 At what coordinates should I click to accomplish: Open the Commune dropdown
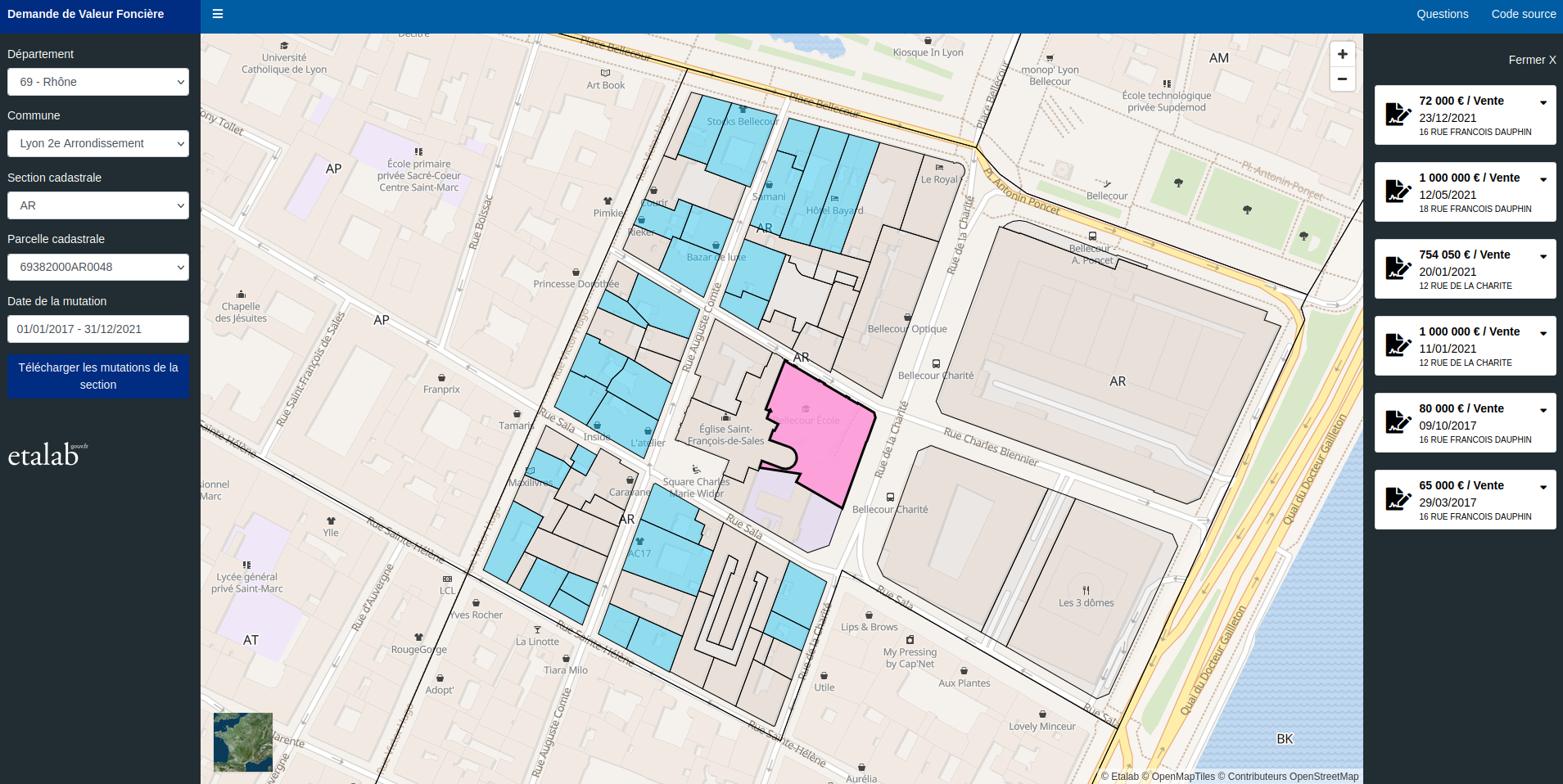(98, 143)
